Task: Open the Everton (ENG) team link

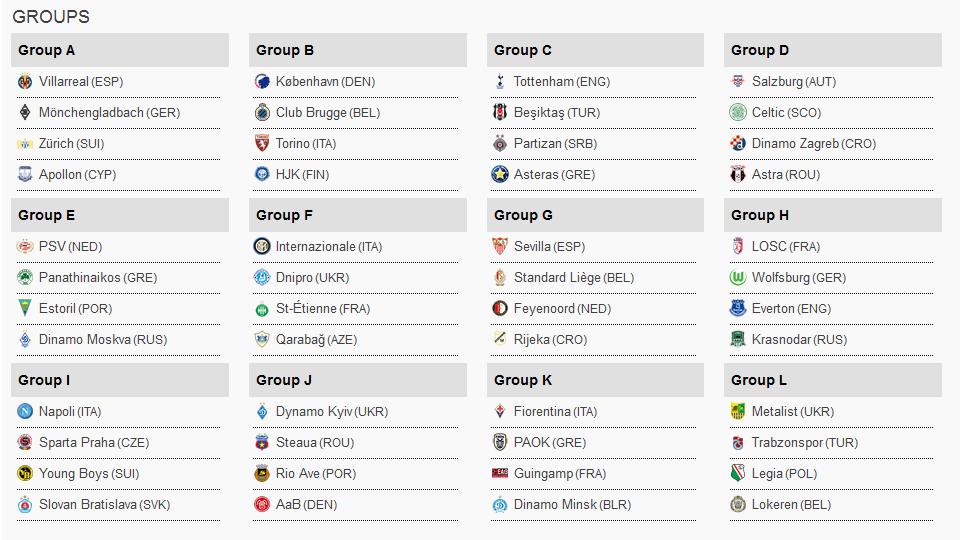Action: coord(791,309)
